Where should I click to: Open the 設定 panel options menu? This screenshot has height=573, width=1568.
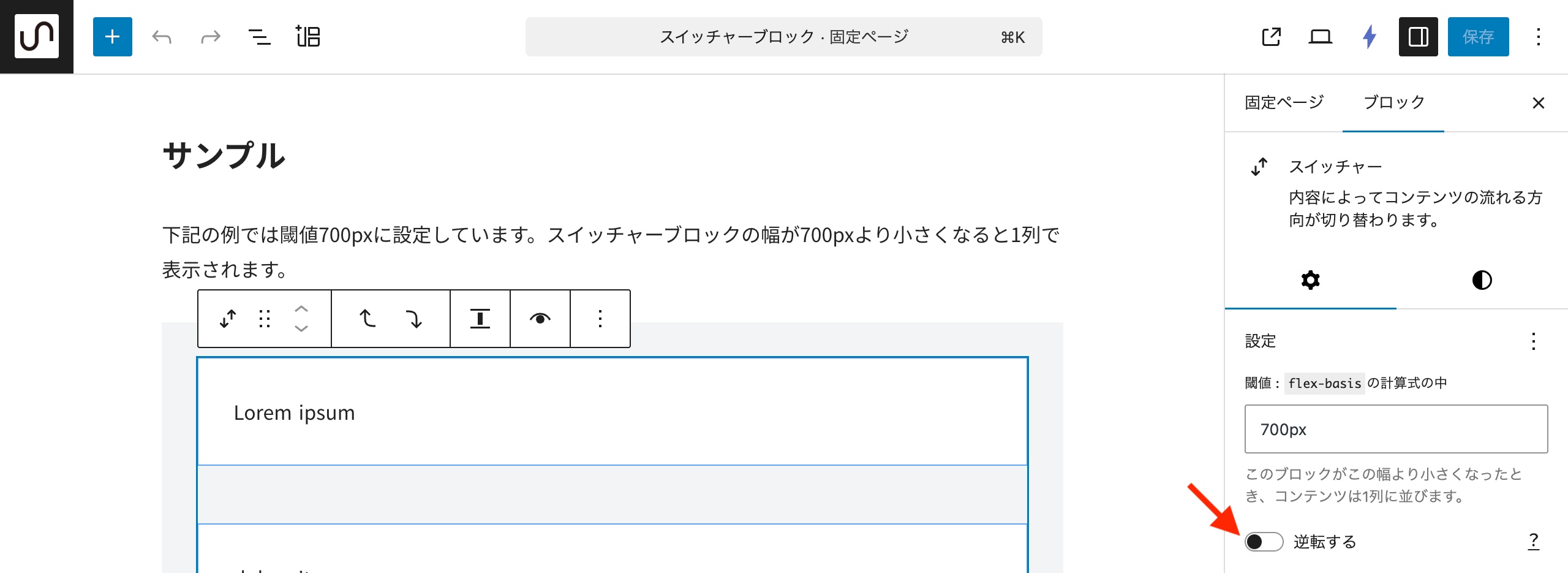(x=1533, y=341)
